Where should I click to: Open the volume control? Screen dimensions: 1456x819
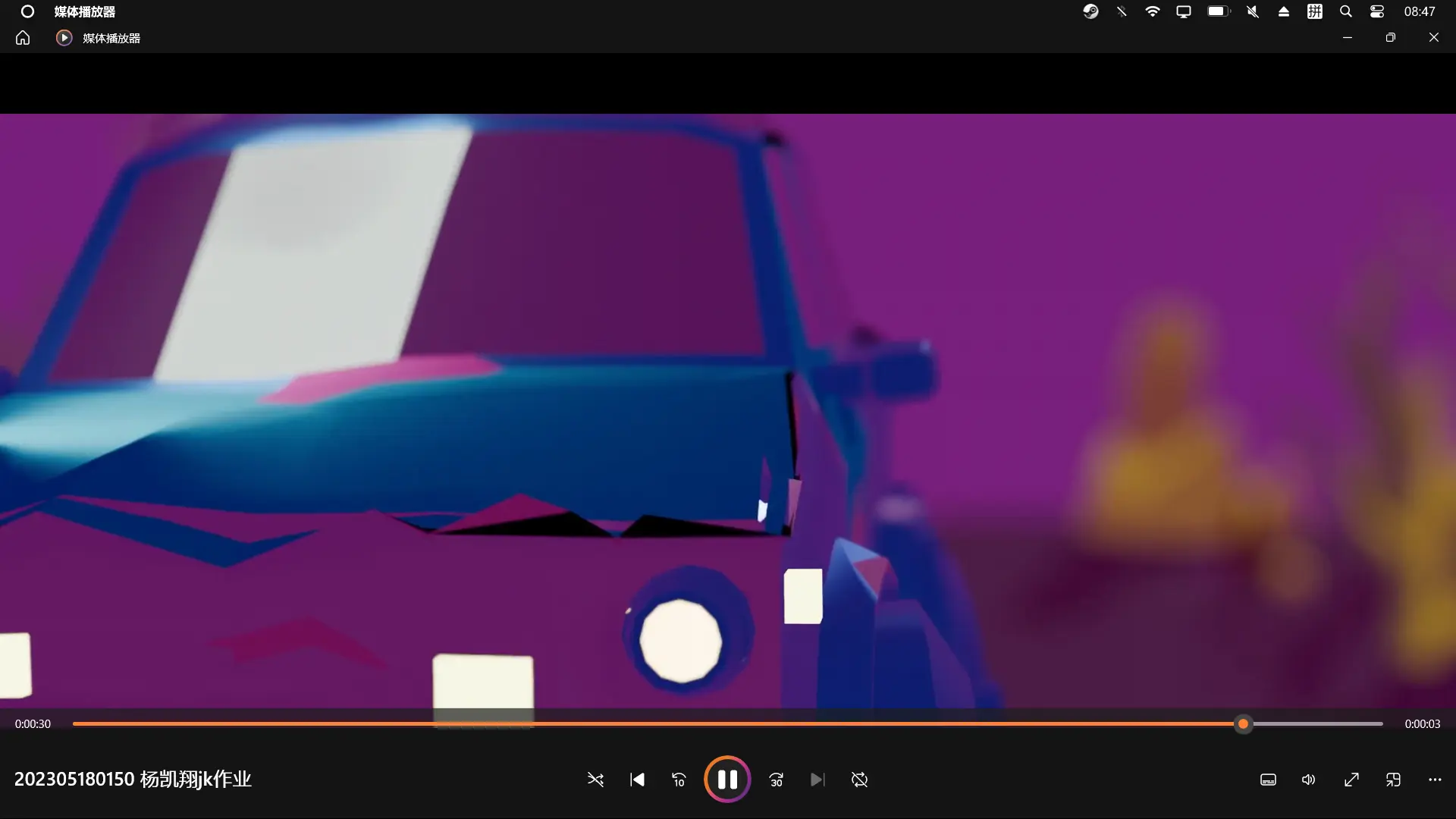1309,780
